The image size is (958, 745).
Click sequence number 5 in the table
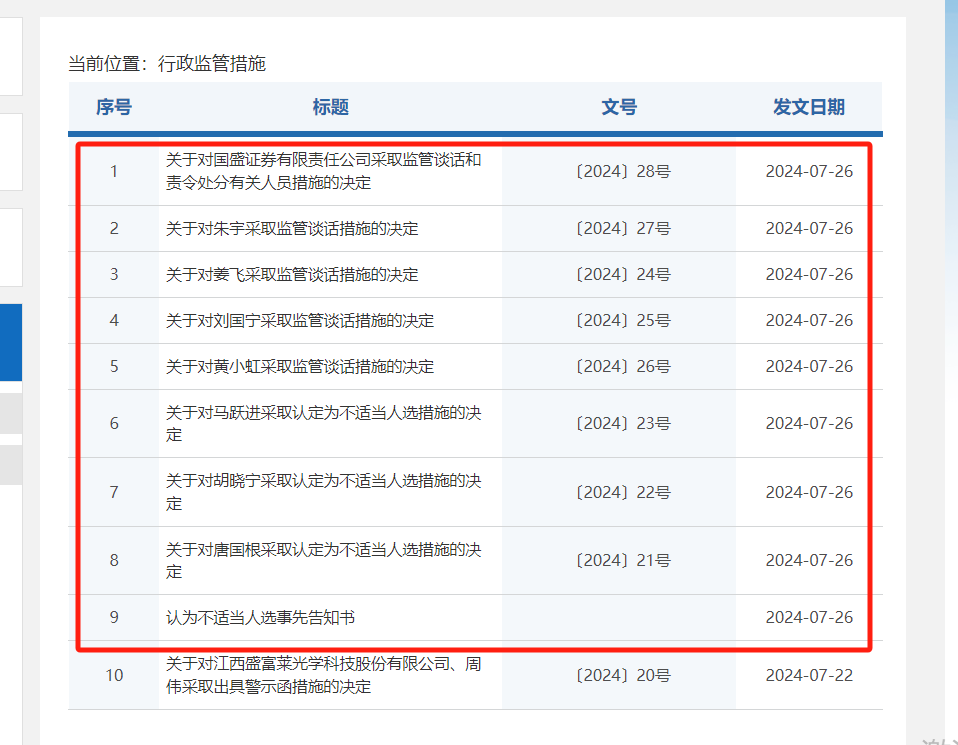tap(114, 366)
